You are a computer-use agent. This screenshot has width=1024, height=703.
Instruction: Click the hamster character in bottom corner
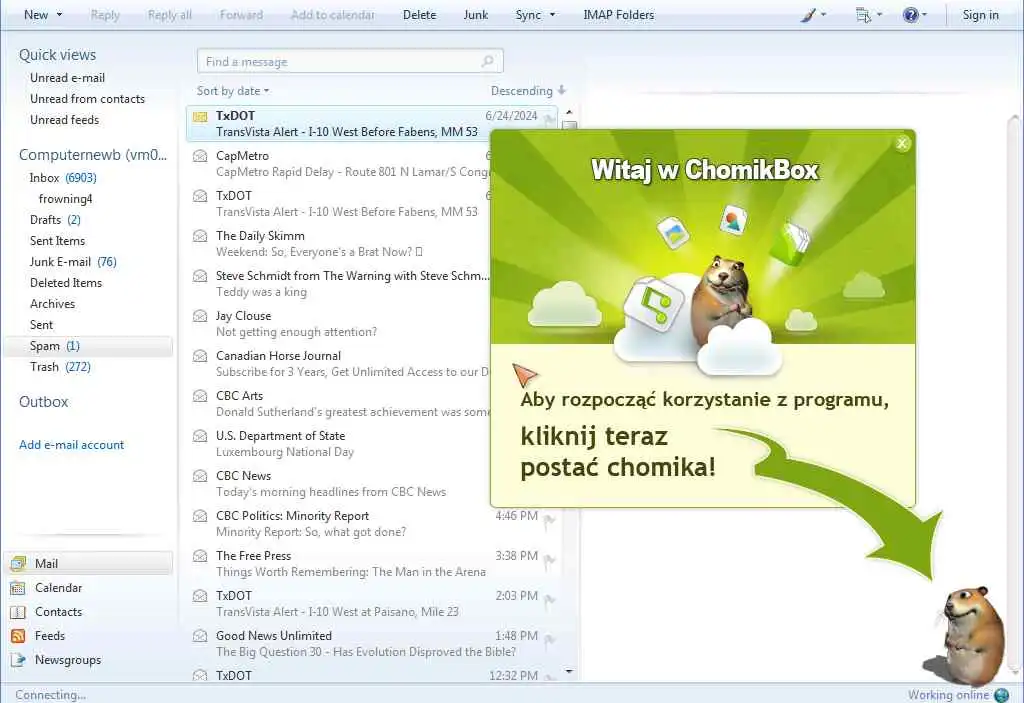click(x=965, y=635)
